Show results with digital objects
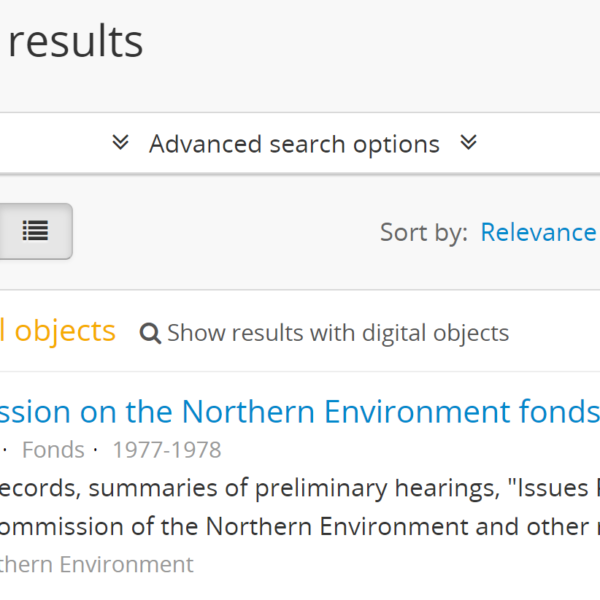 pyautogui.click(x=337, y=333)
